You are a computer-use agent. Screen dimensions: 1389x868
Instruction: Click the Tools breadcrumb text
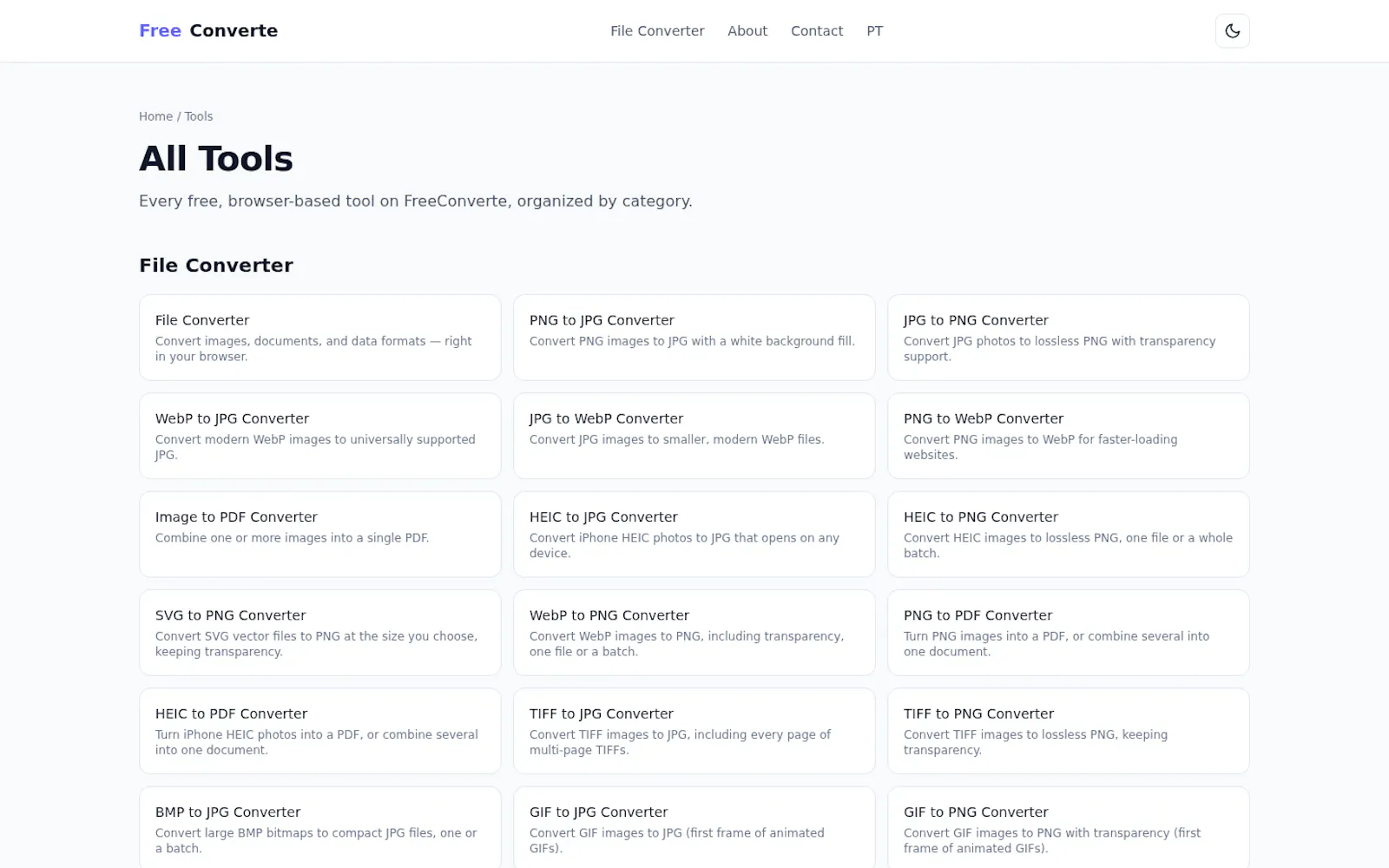coord(199,116)
